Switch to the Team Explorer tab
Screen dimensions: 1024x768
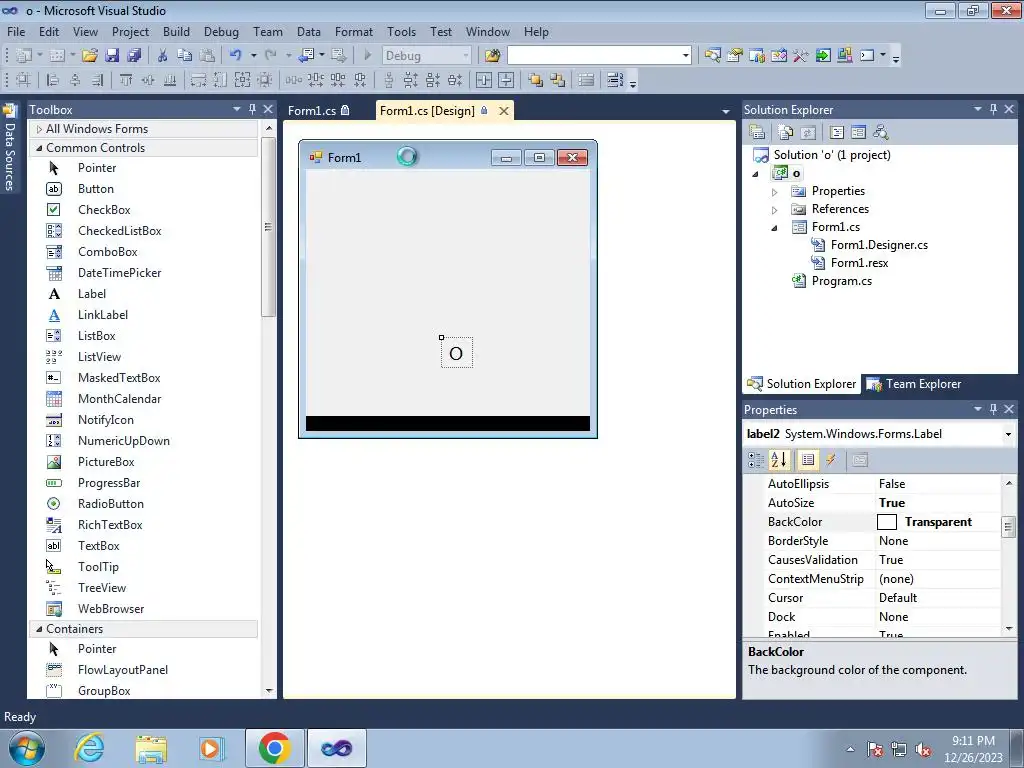pyautogui.click(x=914, y=384)
